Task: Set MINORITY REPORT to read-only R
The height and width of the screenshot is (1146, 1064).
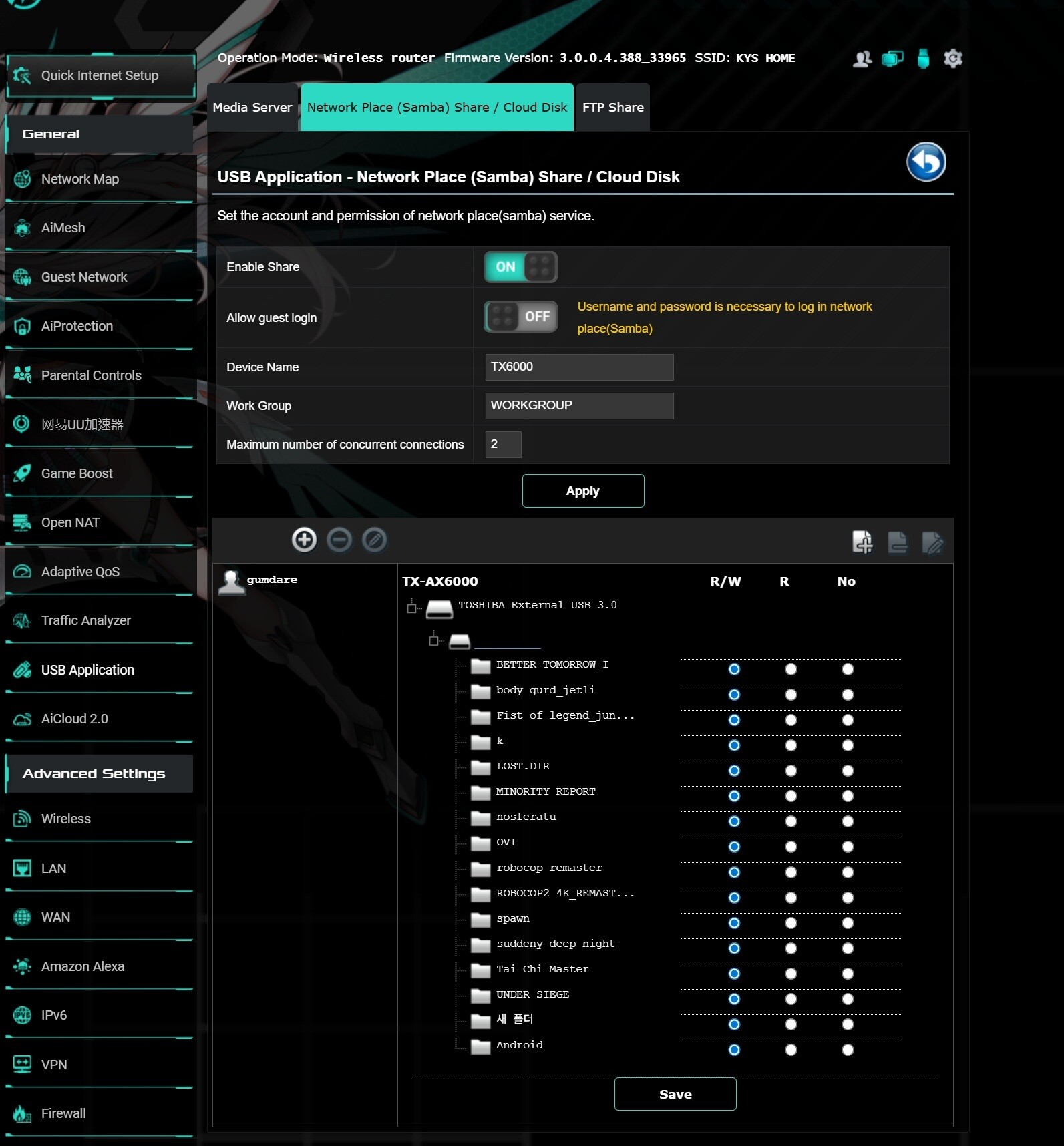Action: click(791, 796)
